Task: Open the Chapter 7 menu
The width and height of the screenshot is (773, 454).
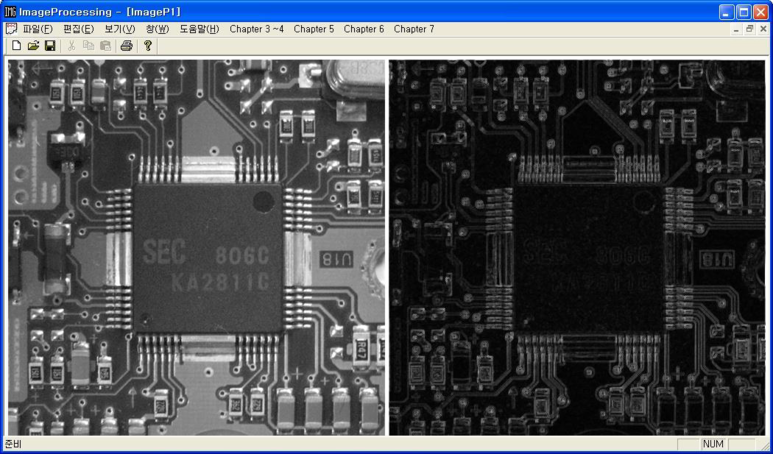Action: pyautogui.click(x=414, y=29)
